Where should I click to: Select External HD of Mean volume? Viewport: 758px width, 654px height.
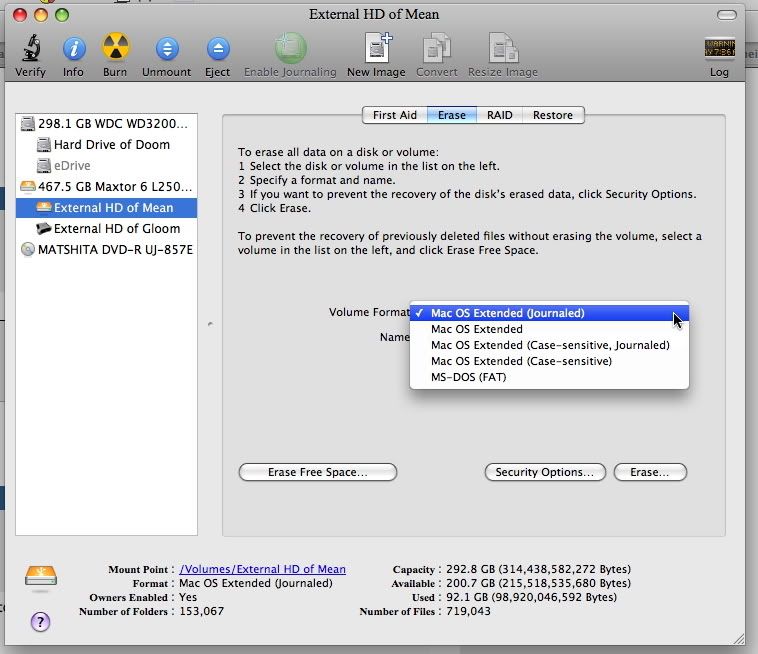click(106, 208)
